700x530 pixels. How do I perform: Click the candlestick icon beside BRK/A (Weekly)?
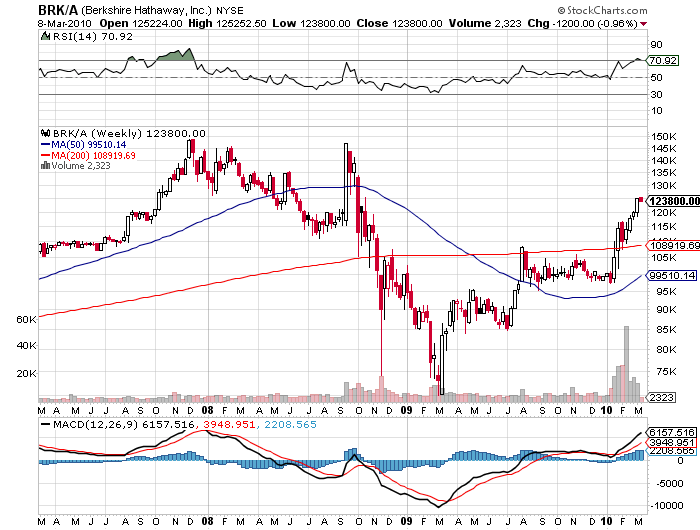coord(45,133)
